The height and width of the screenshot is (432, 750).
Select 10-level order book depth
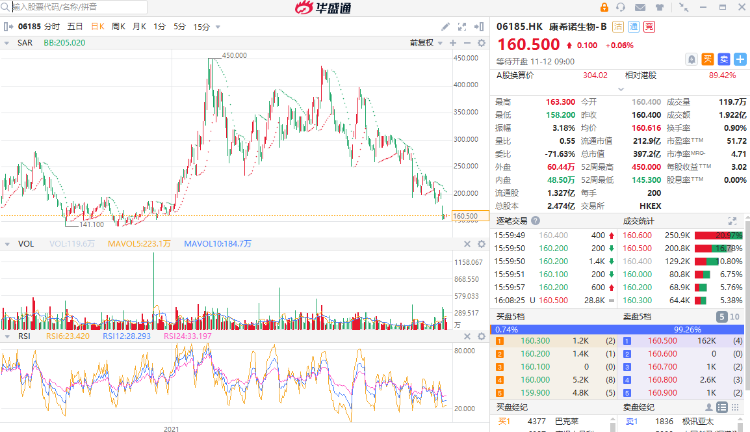coord(735,316)
